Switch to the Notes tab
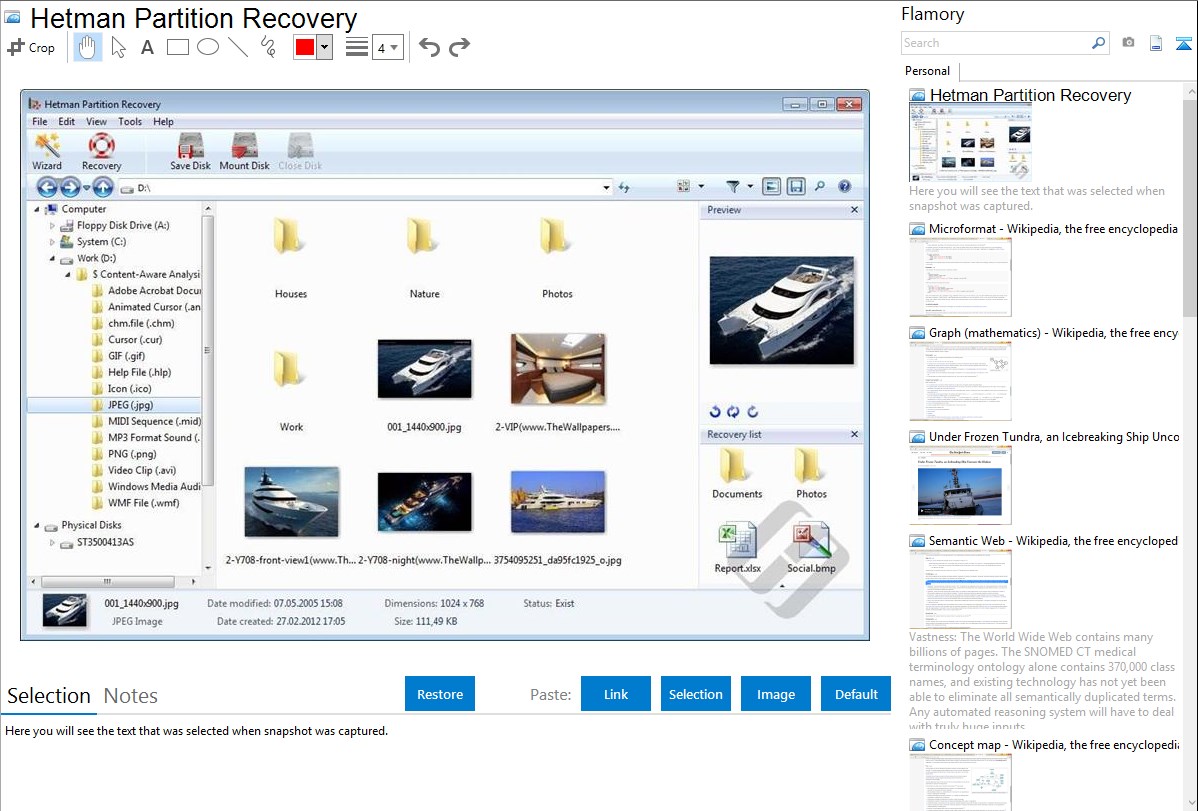1198x811 pixels. 131,696
